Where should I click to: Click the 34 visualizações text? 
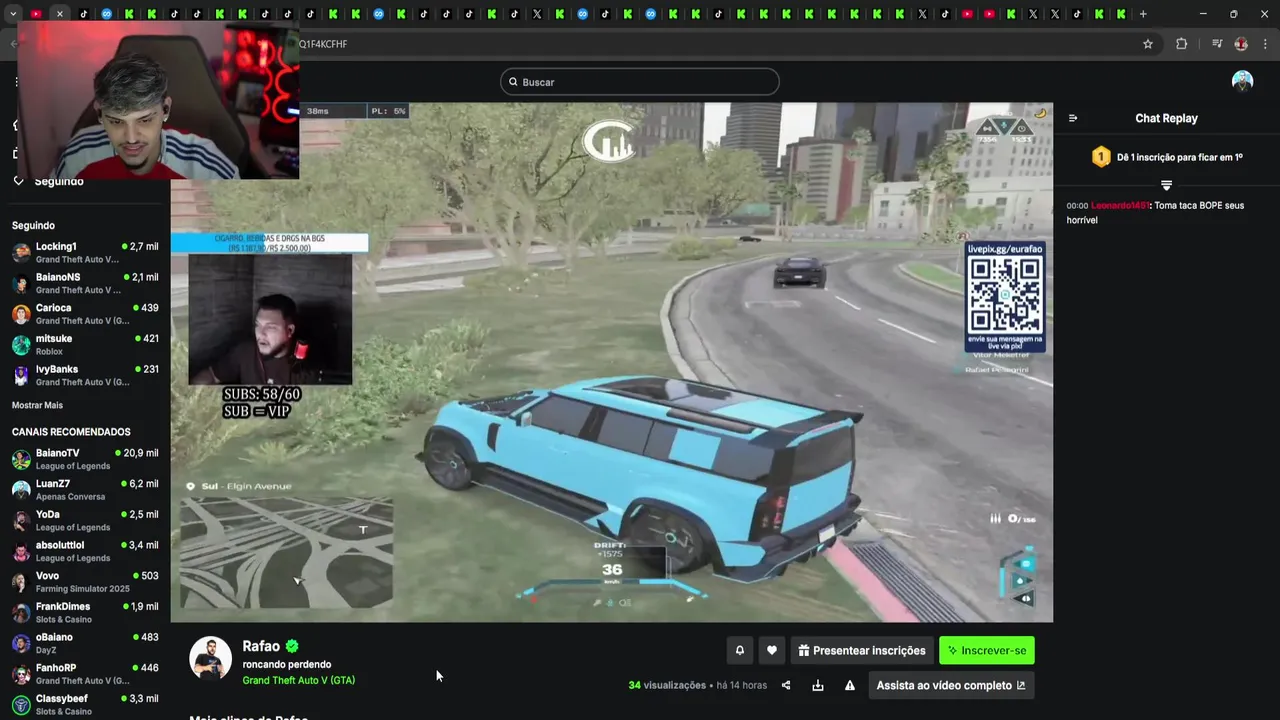[667, 685]
